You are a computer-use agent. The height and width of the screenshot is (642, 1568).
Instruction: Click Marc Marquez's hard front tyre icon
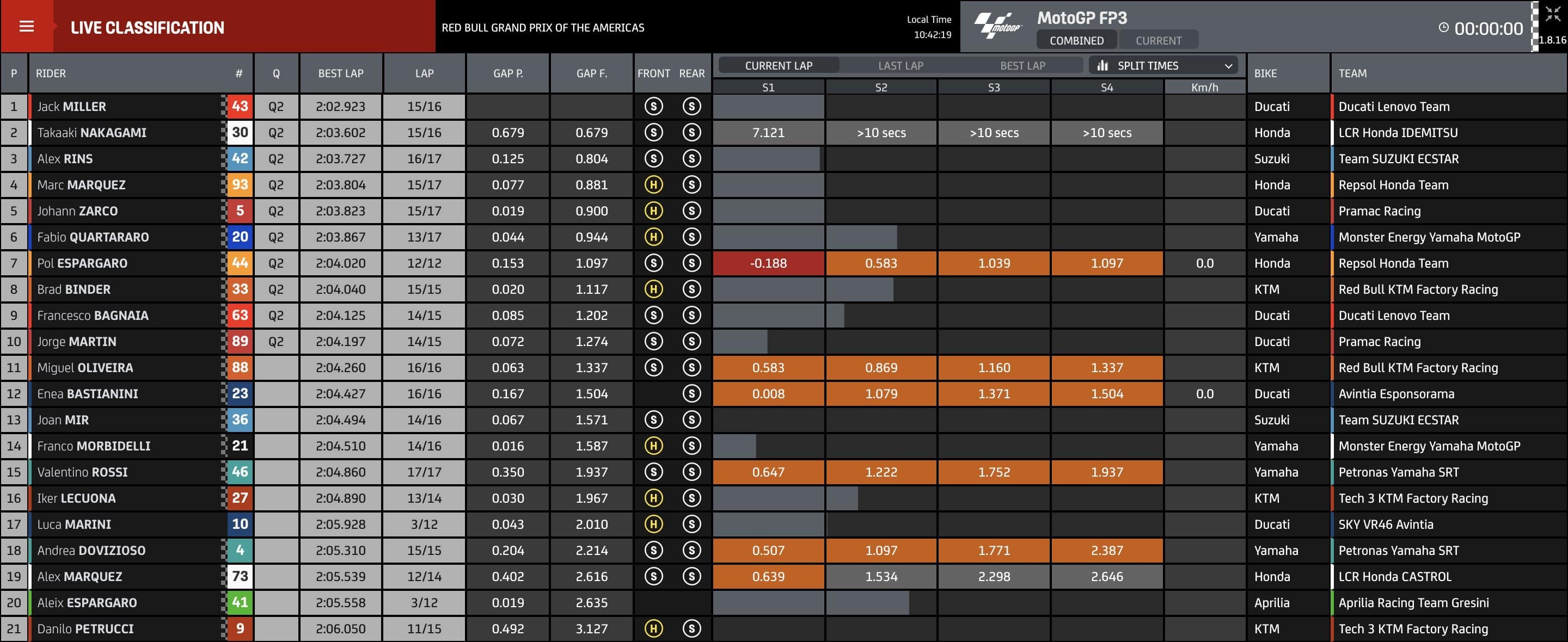(653, 185)
